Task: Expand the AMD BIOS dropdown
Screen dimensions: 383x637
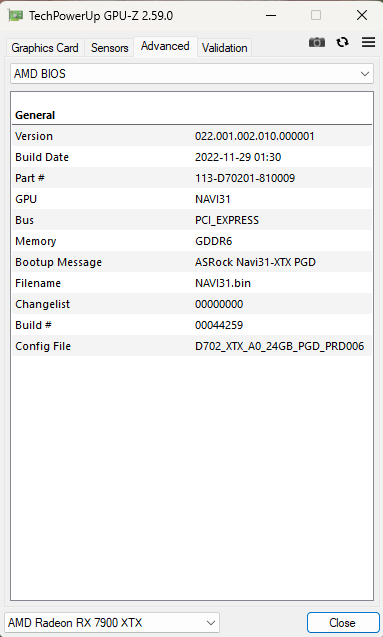Action: coord(192,74)
